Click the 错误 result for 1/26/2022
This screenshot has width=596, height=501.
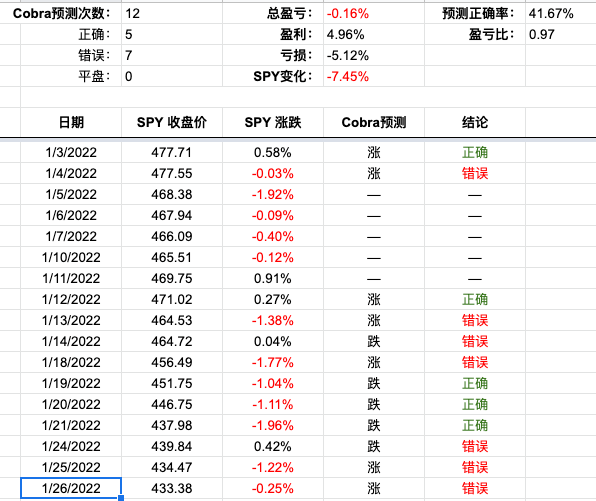click(x=475, y=488)
